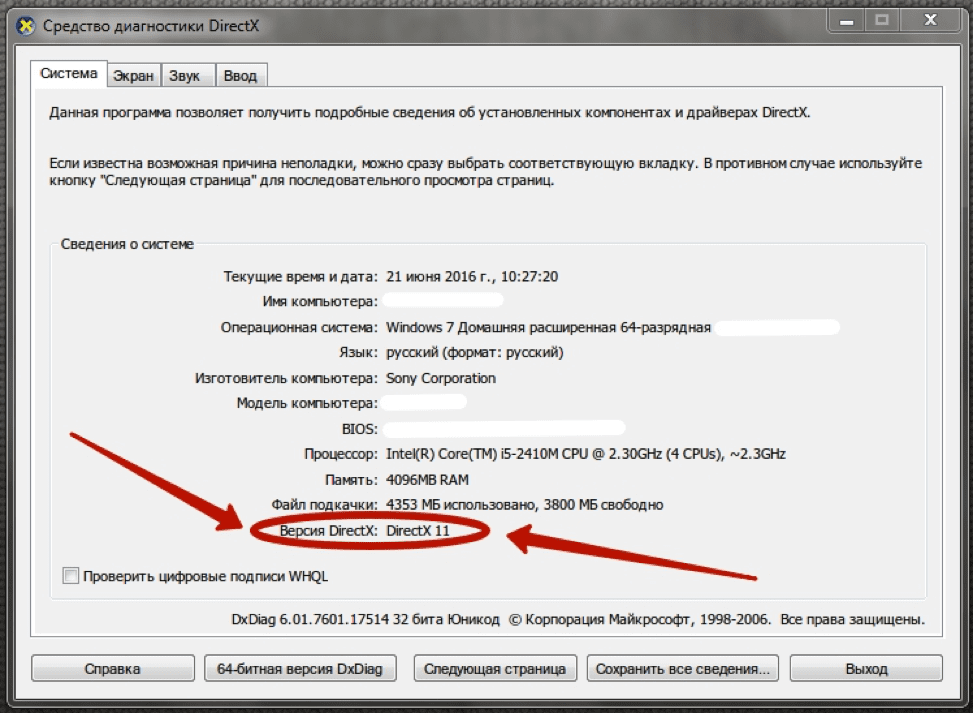The image size is (973, 713).
Task: Go to the Ввод tab
Action: click(240, 75)
